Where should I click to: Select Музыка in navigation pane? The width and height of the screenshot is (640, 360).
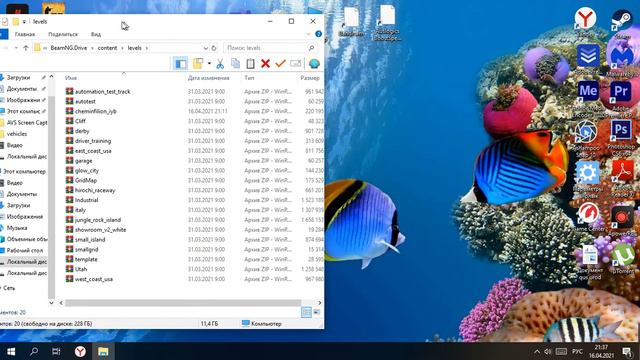point(17,228)
